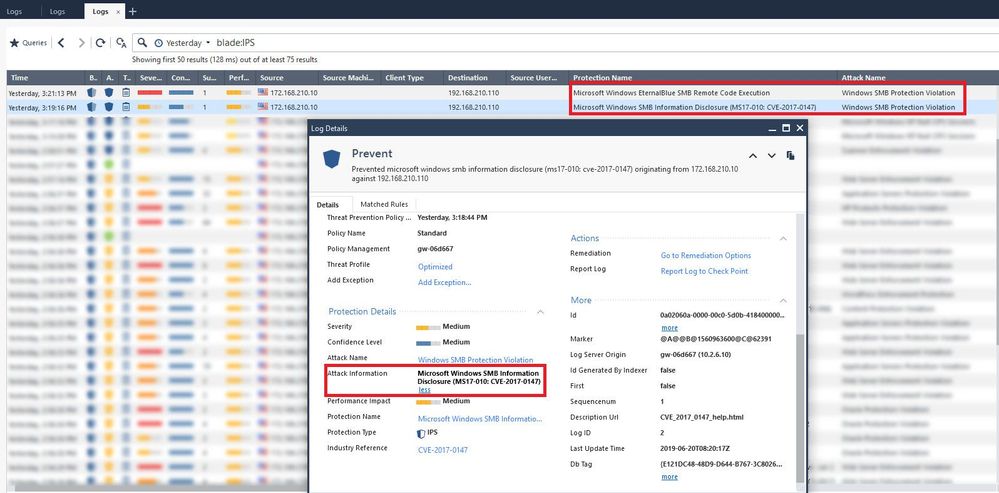Screen dimensions: 999x493
Task: Click action shield icon in 3:19:16 PM row
Action: pos(109,107)
